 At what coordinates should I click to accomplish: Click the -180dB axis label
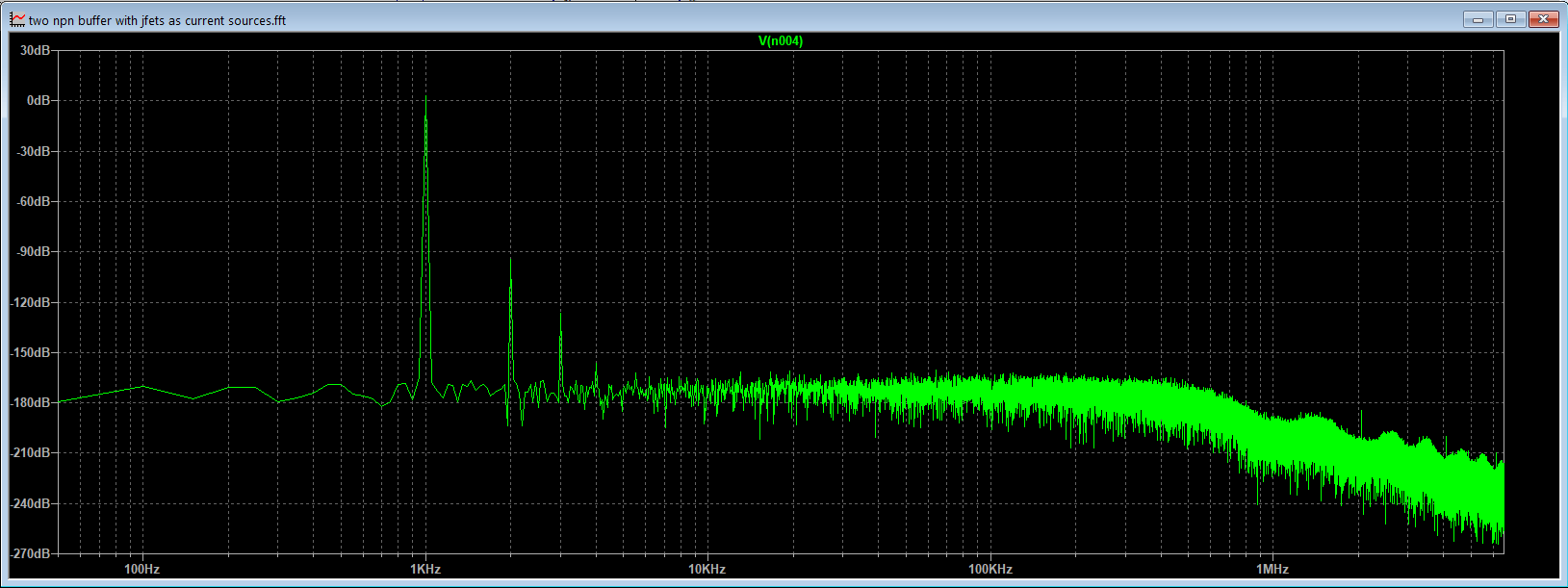click(x=31, y=402)
